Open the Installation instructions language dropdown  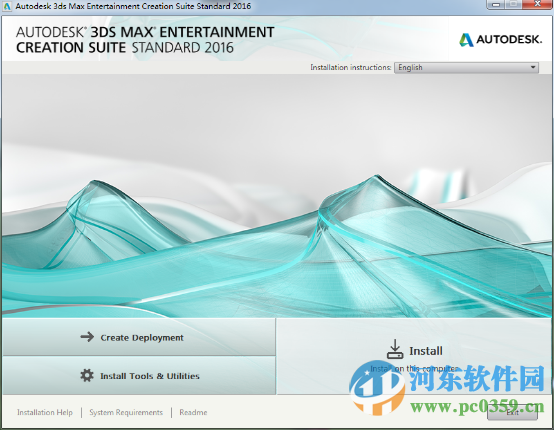click(466, 67)
